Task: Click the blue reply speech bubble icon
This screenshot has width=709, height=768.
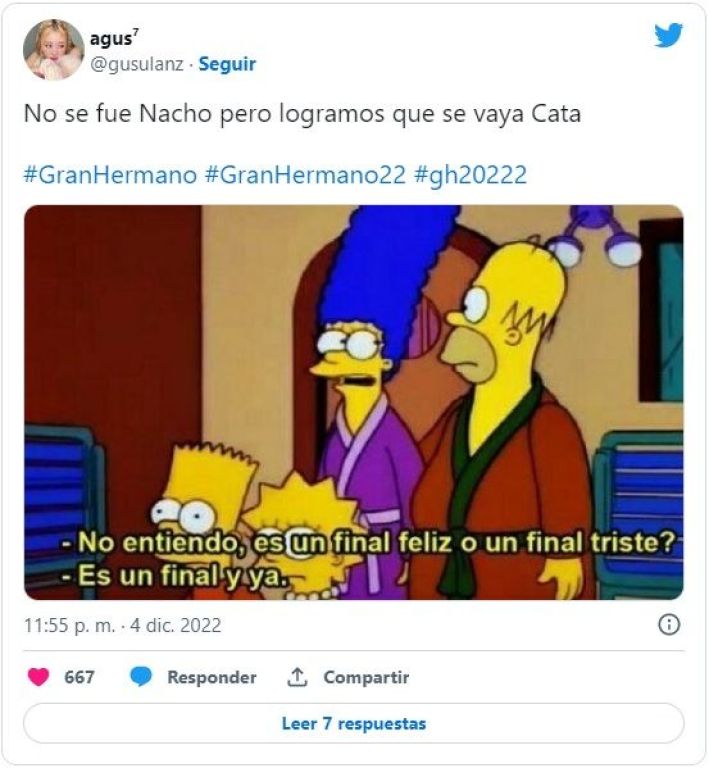Action: 141,677
